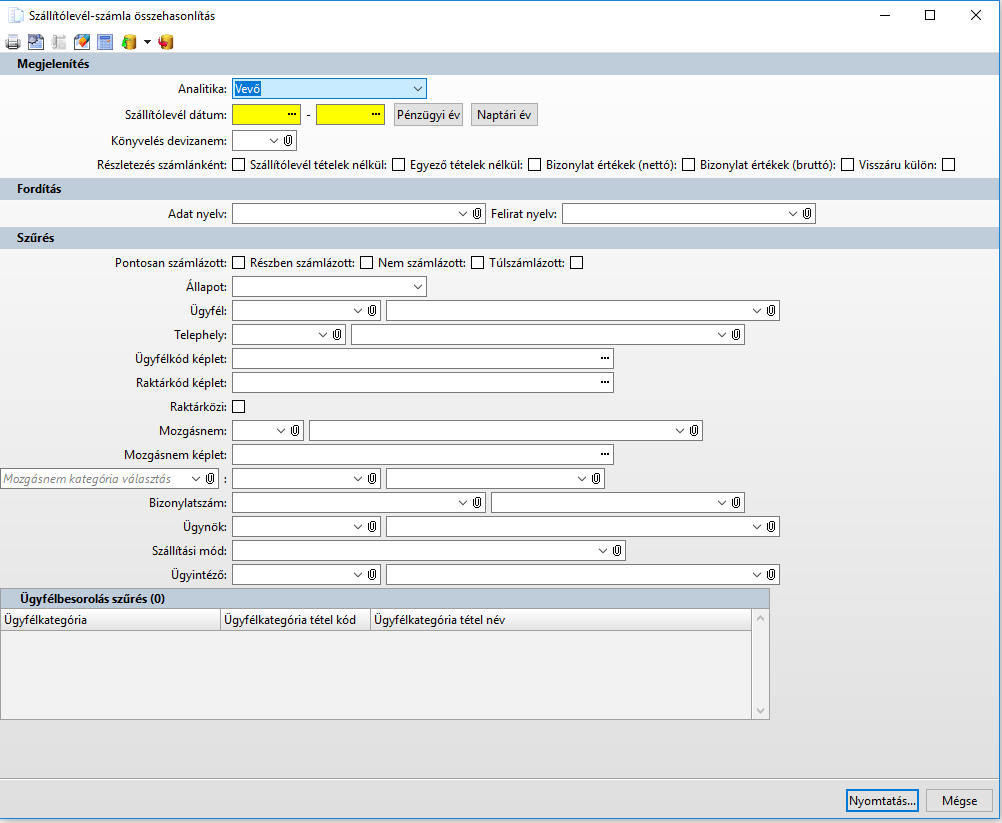This screenshot has height=823, width=1002.
Task: Click the eraser clear form toolbar icon
Action: (x=82, y=42)
